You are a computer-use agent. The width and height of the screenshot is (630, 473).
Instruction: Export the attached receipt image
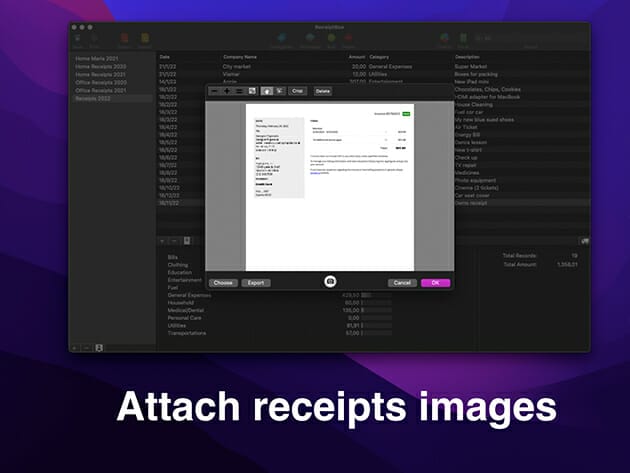click(256, 283)
